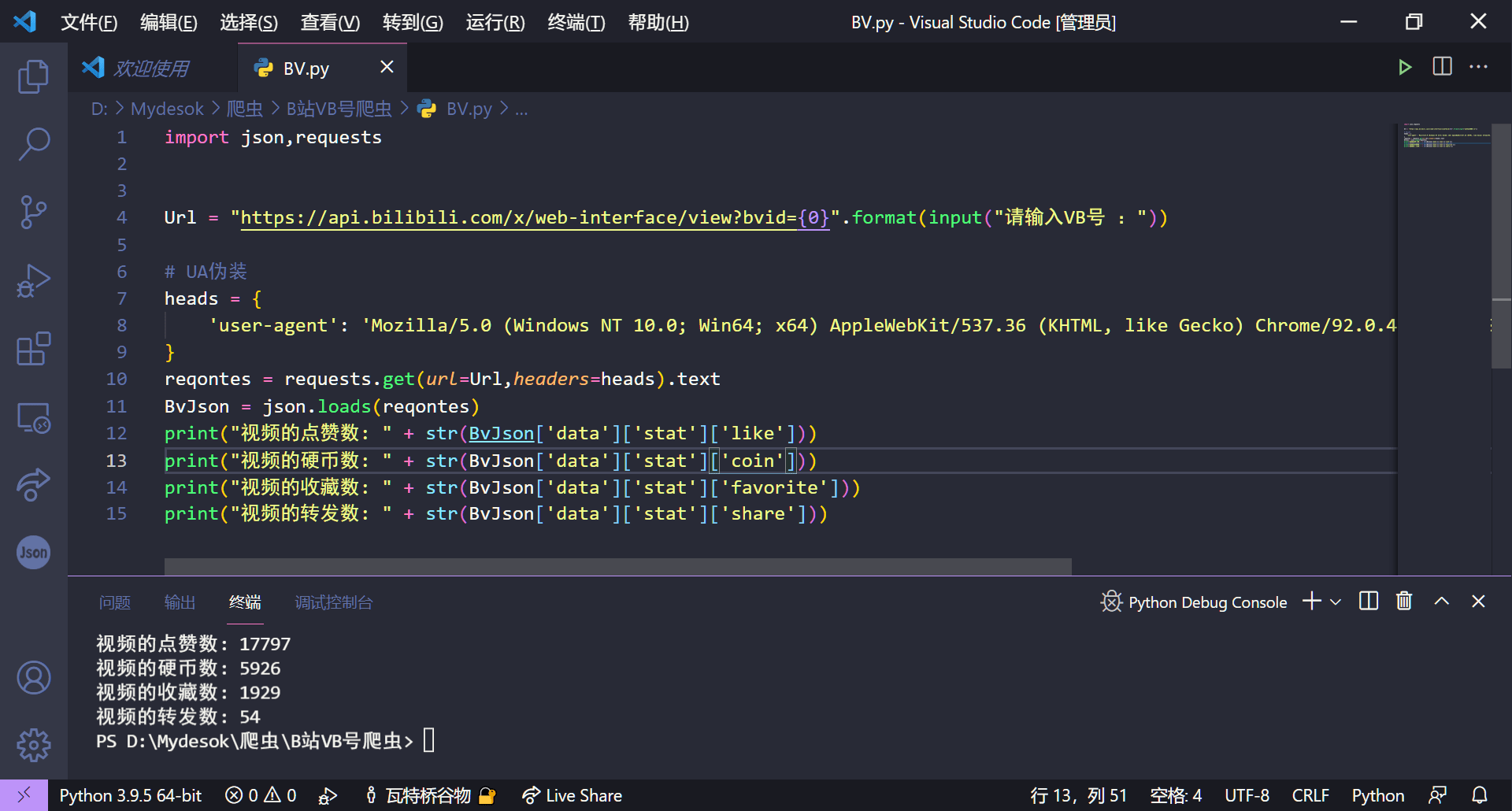The image size is (1512, 811).
Task: Switch to the 问题 panel tab
Action: [x=115, y=602]
